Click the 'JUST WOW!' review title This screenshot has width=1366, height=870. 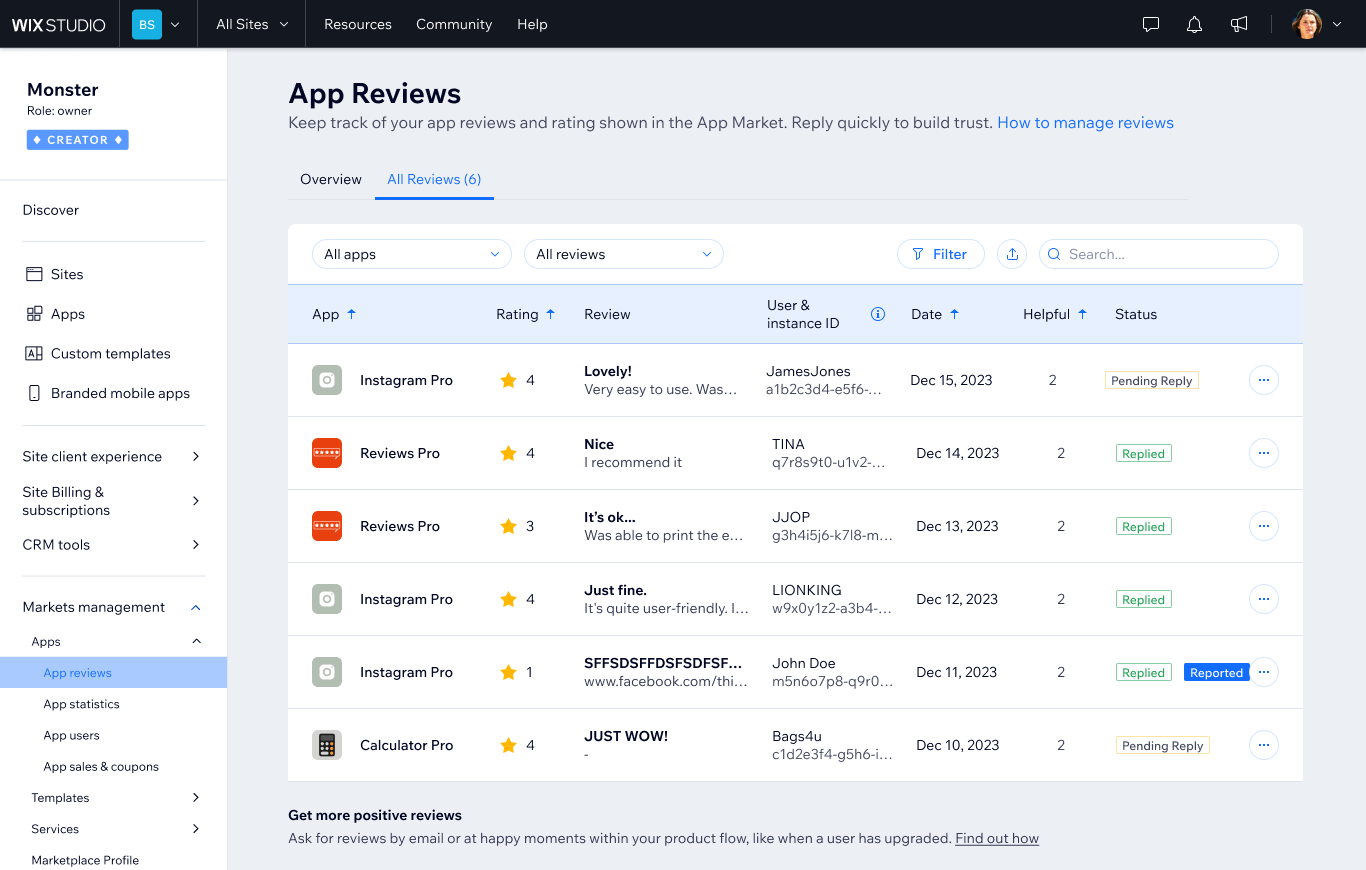pyautogui.click(x=626, y=736)
